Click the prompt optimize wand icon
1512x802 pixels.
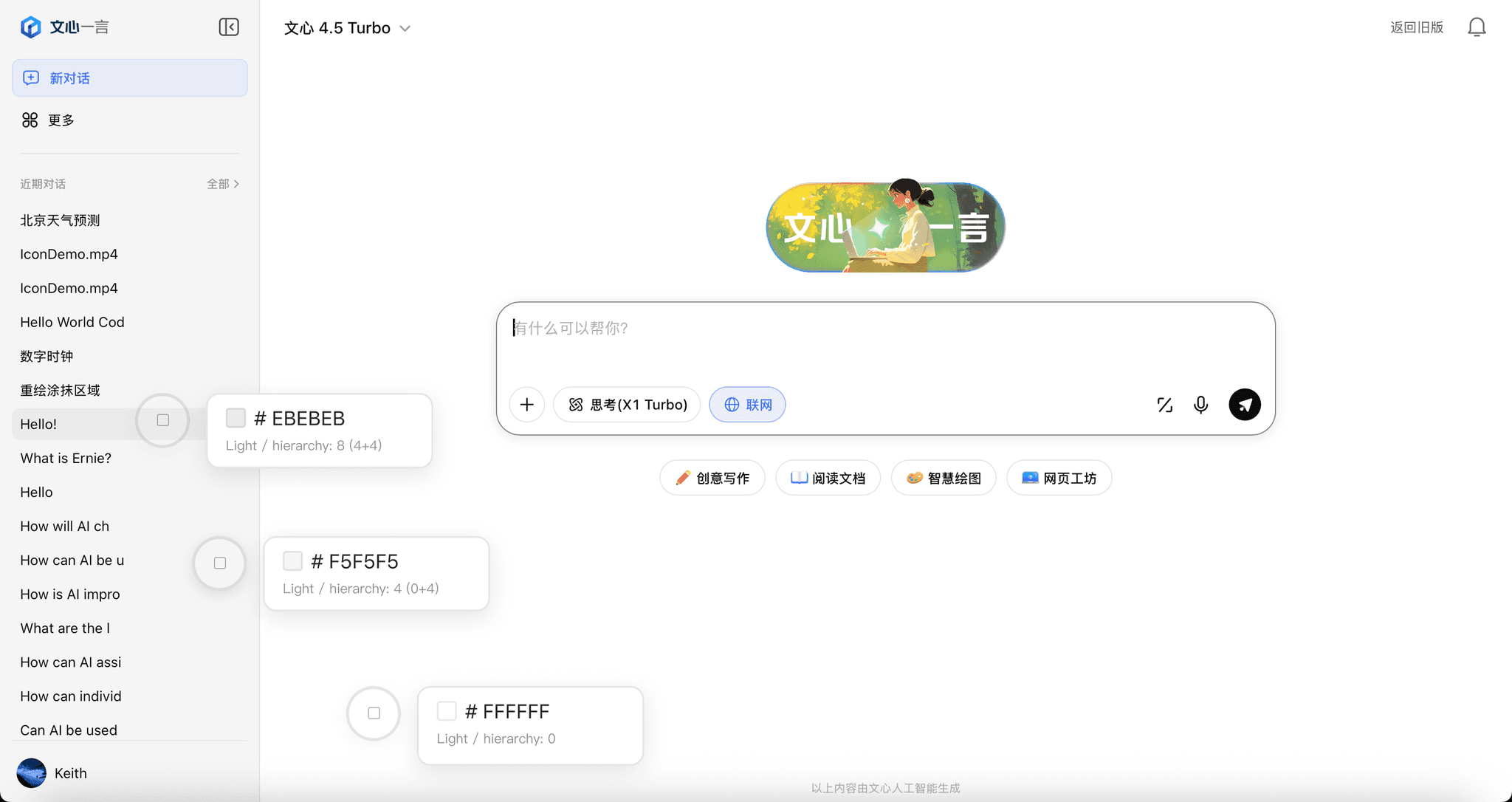tap(1164, 405)
